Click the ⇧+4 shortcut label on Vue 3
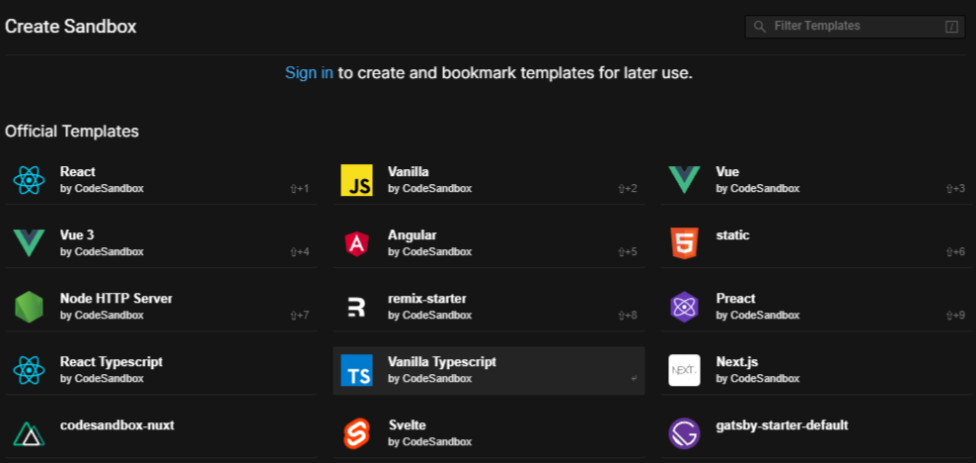976x463 pixels. (x=299, y=252)
